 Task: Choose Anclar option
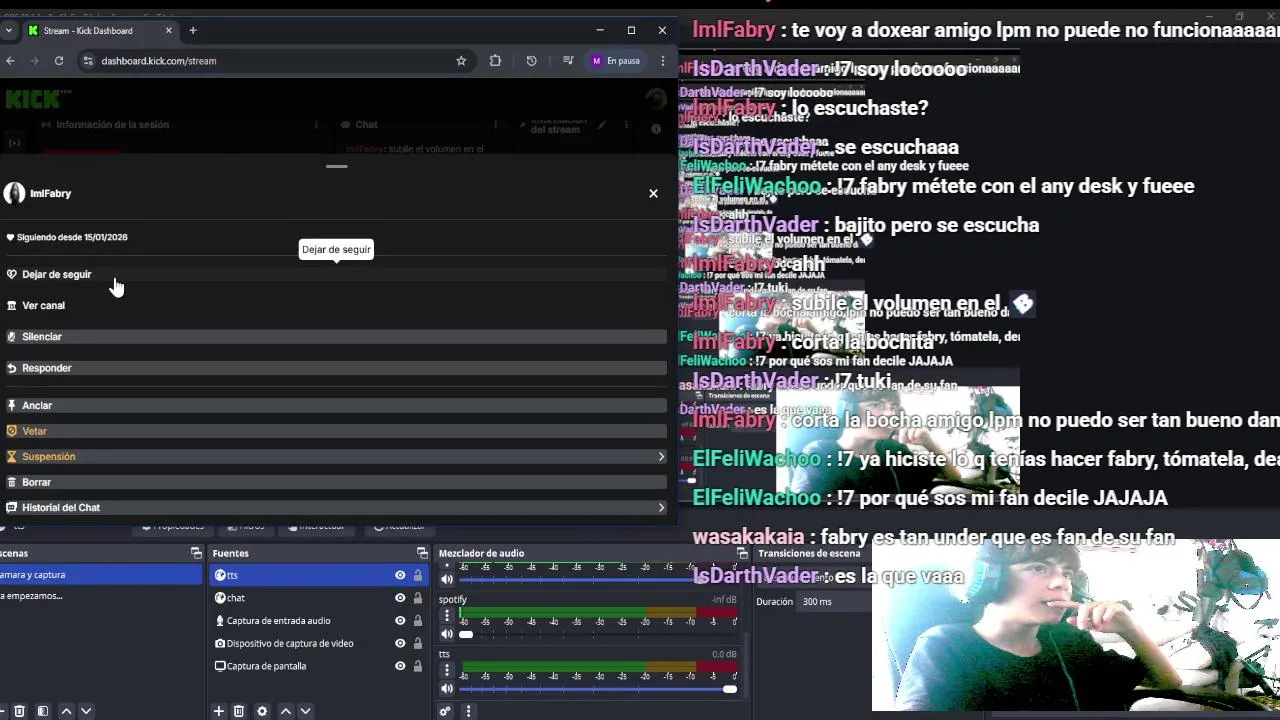coord(334,405)
